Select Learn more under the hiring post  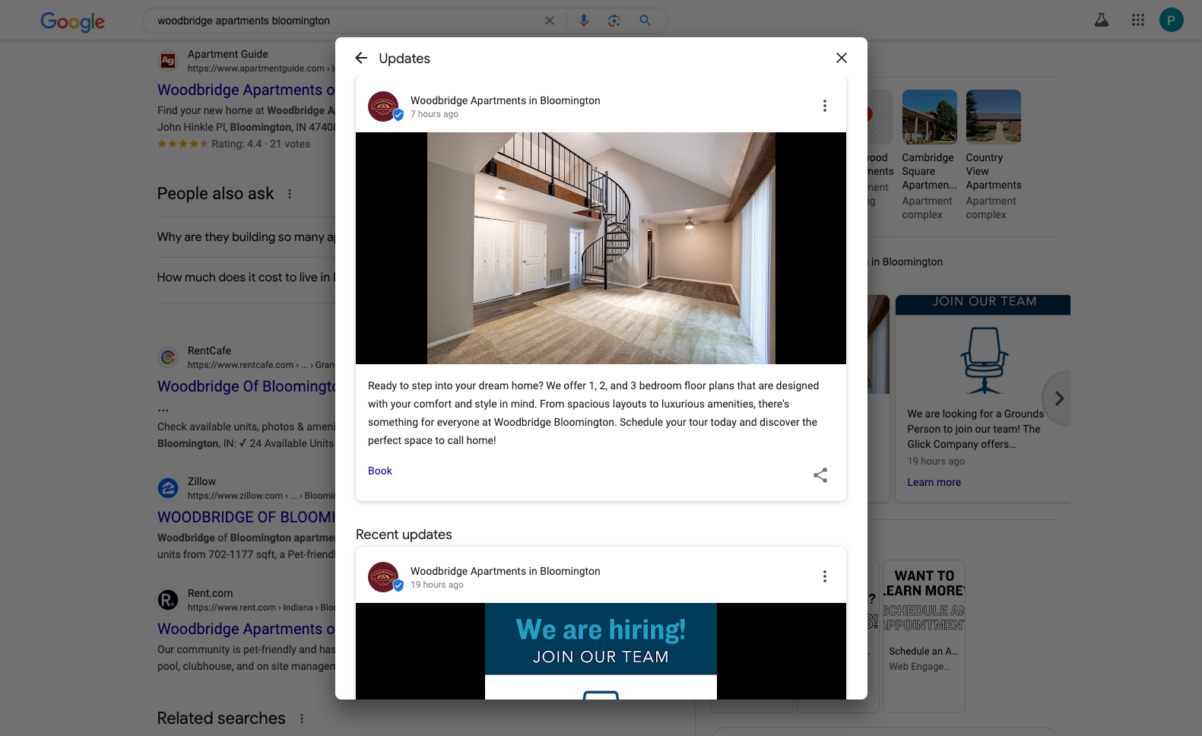click(x=933, y=481)
